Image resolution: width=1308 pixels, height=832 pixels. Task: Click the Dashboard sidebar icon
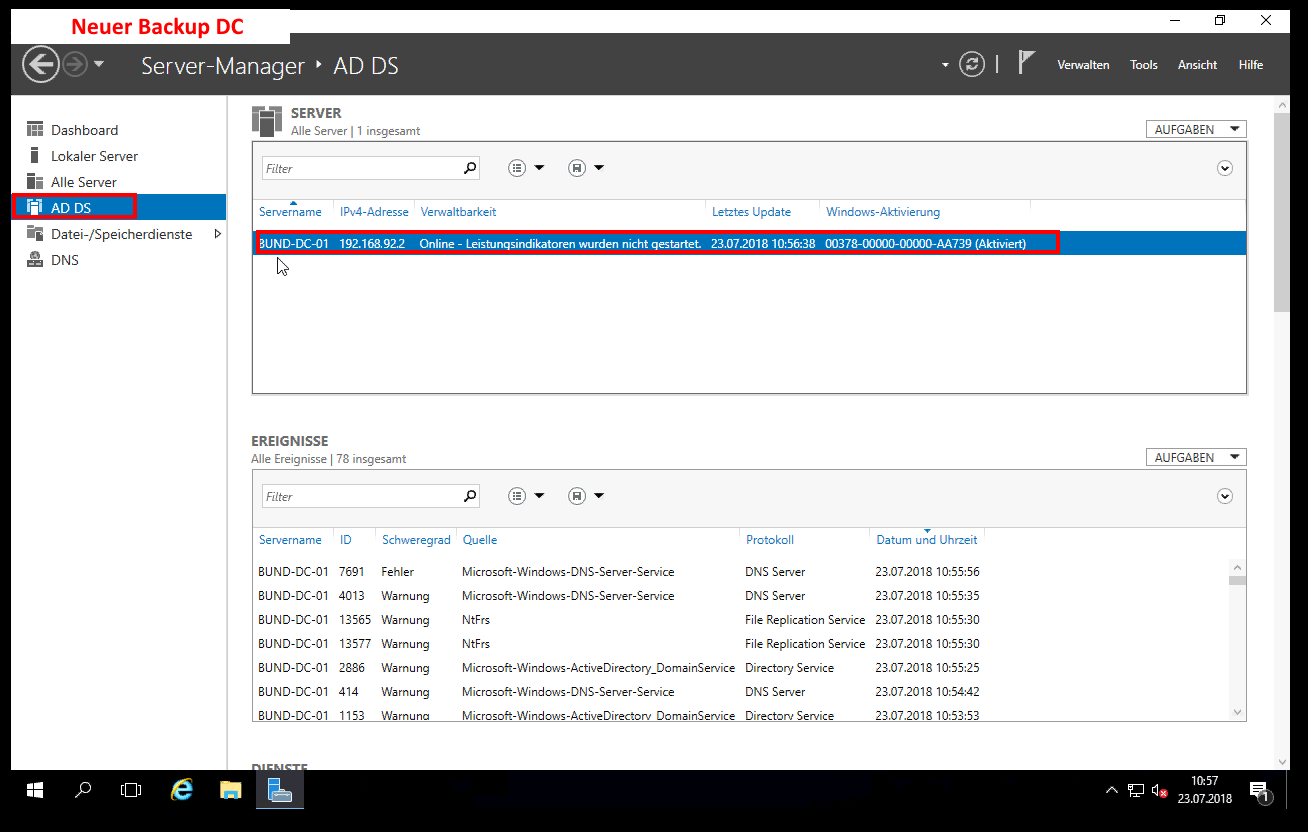[35, 130]
